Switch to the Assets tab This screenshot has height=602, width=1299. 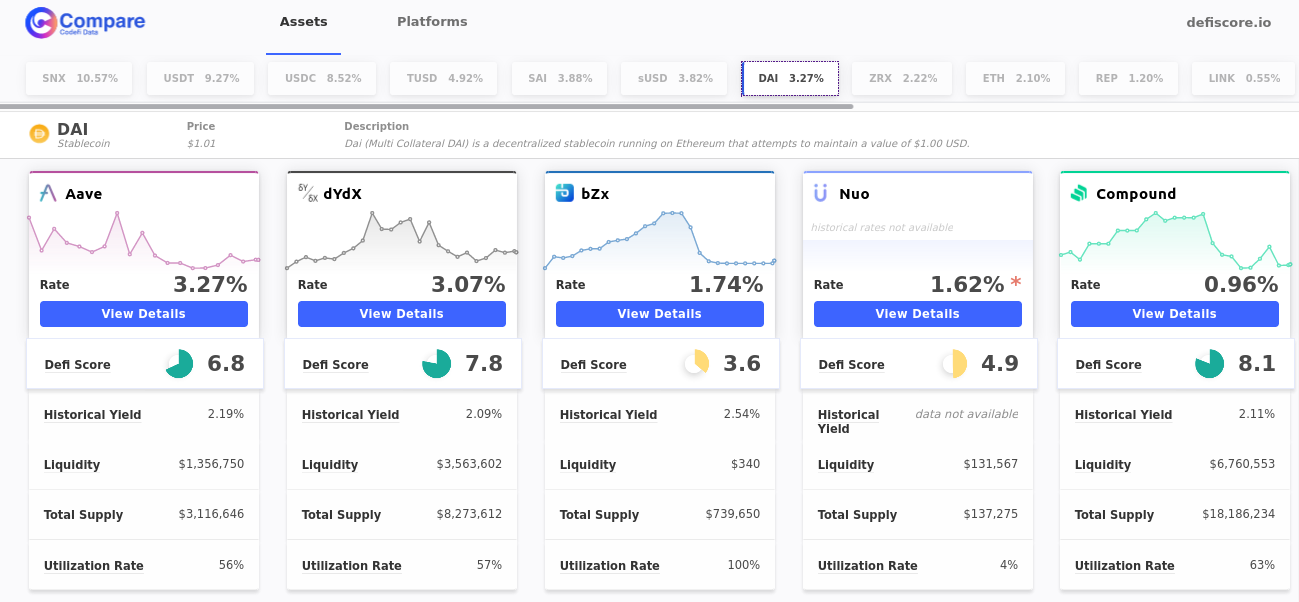point(303,21)
